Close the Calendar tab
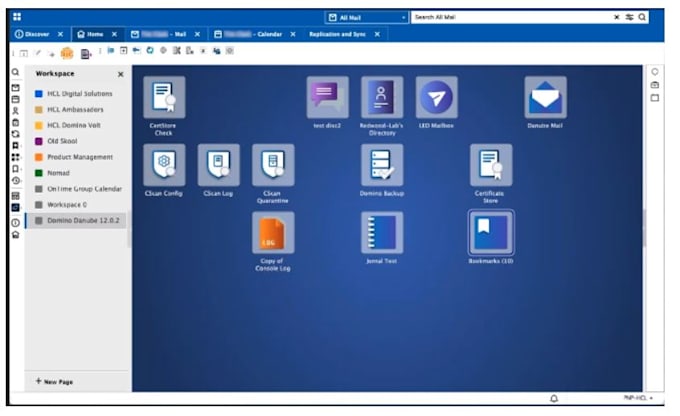Image resolution: width=680 pixels, height=416 pixels. 293,34
